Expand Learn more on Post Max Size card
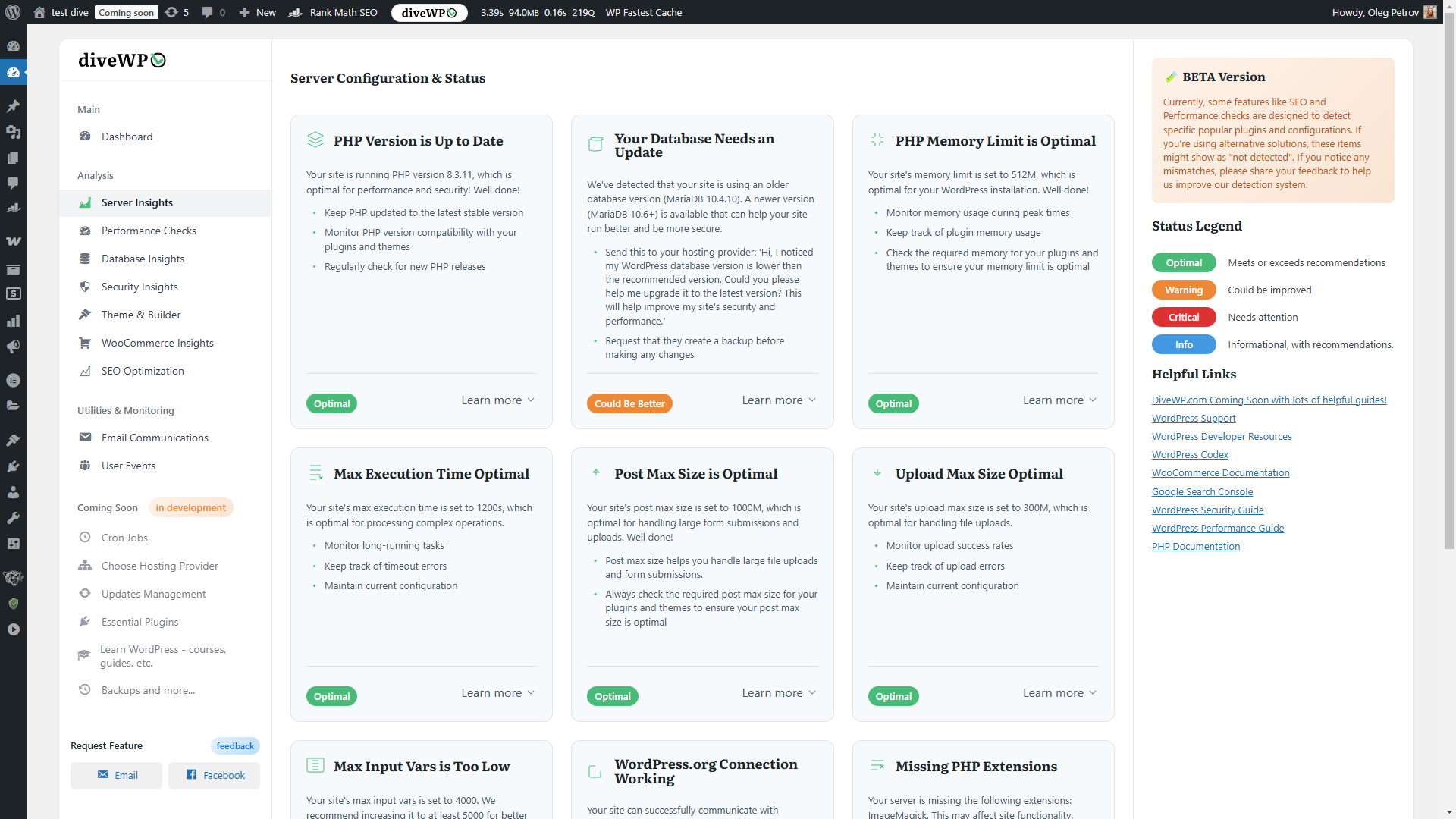Image resolution: width=1456 pixels, height=819 pixels. coord(779,693)
